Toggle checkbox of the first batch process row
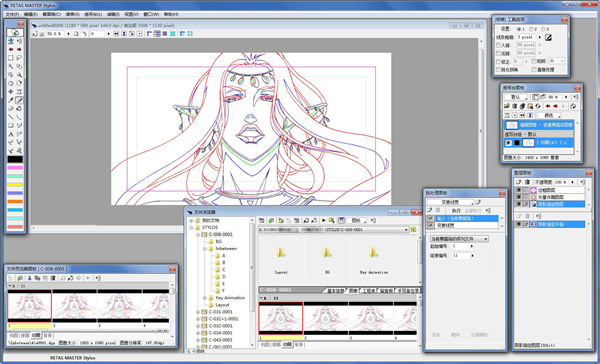 coord(430,218)
